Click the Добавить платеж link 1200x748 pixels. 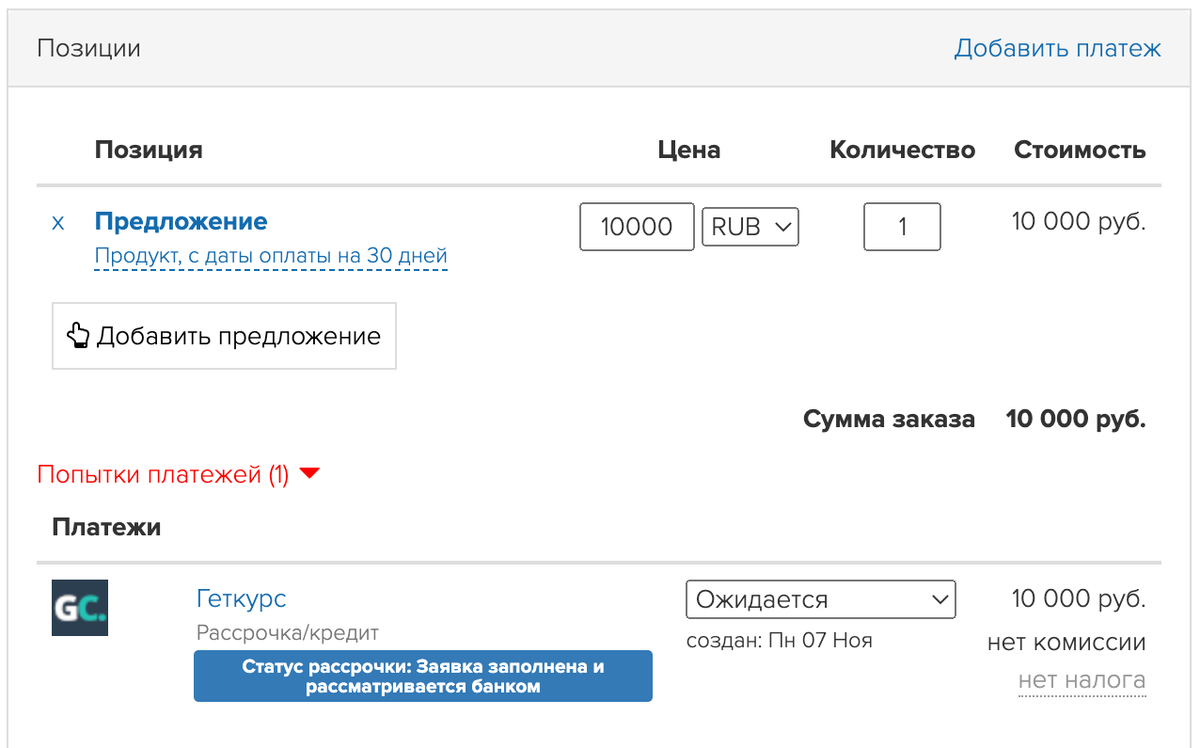[x=1057, y=48]
